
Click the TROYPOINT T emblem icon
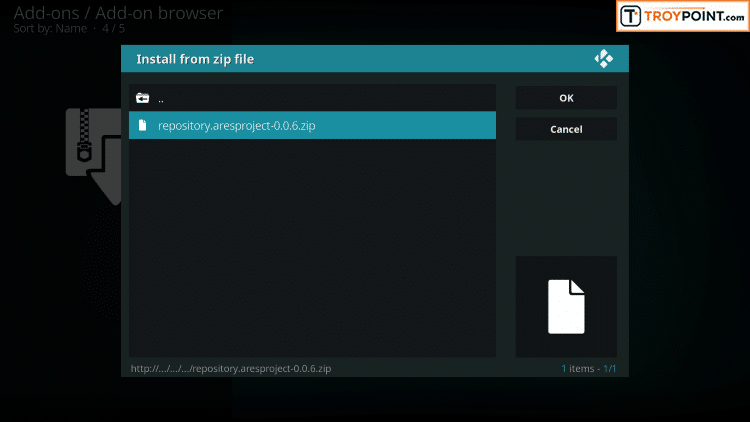[631, 17]
